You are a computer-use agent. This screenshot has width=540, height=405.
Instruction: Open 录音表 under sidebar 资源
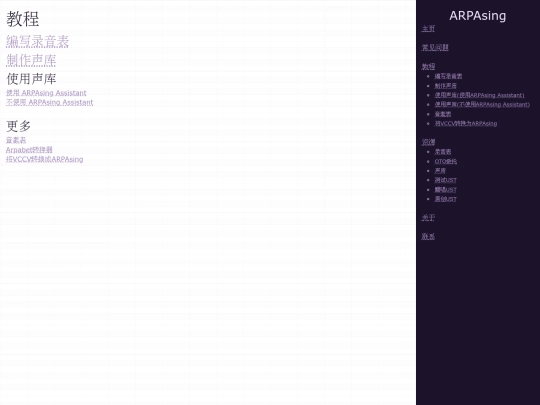443,152
